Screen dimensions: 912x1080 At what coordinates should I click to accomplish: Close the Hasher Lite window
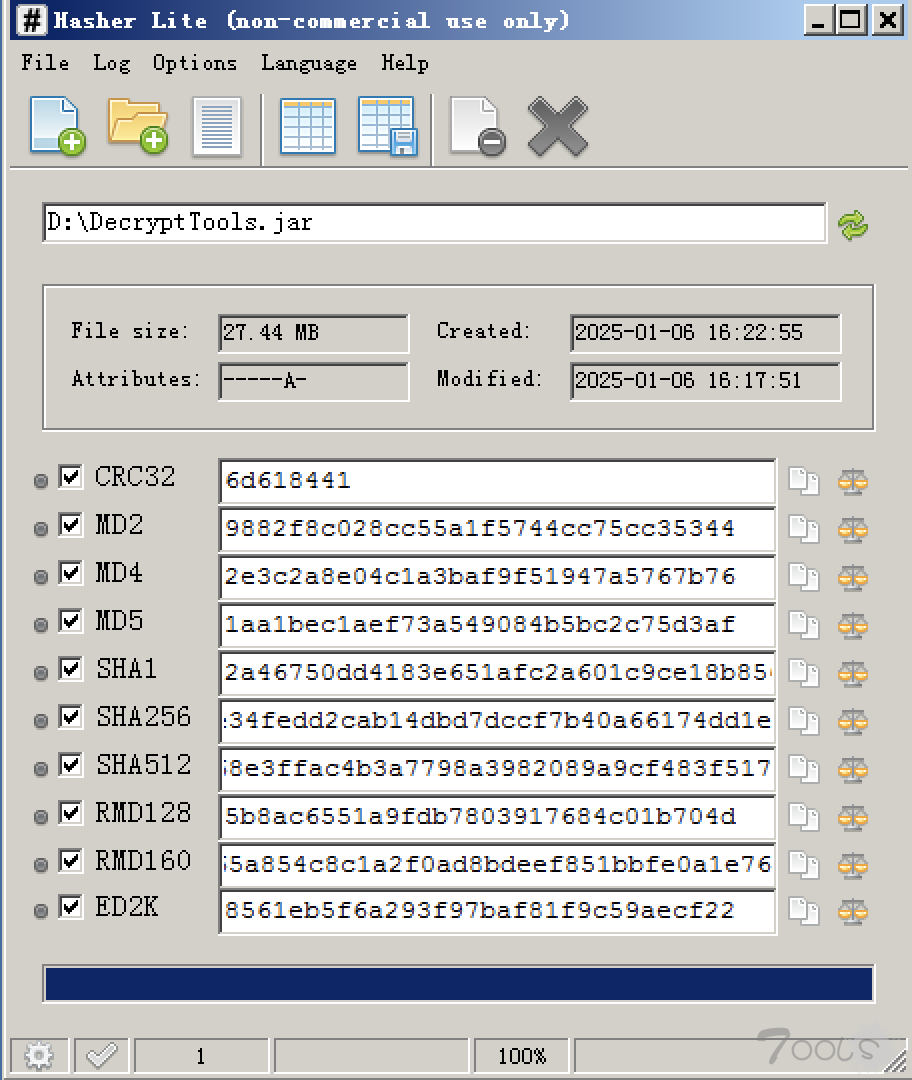pos(887,20)
